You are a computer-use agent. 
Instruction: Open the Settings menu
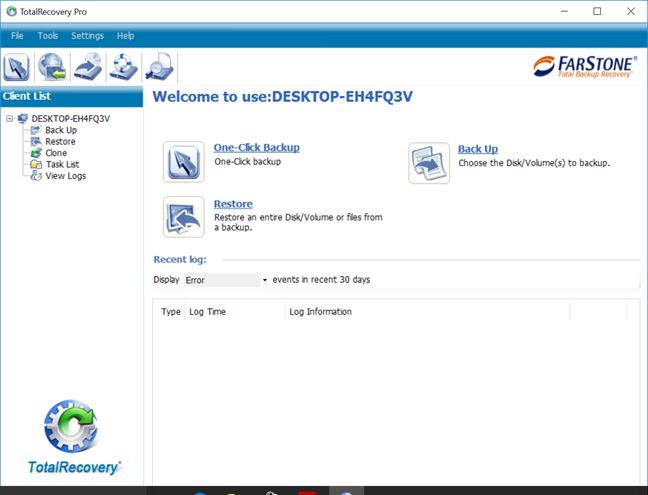87,36
